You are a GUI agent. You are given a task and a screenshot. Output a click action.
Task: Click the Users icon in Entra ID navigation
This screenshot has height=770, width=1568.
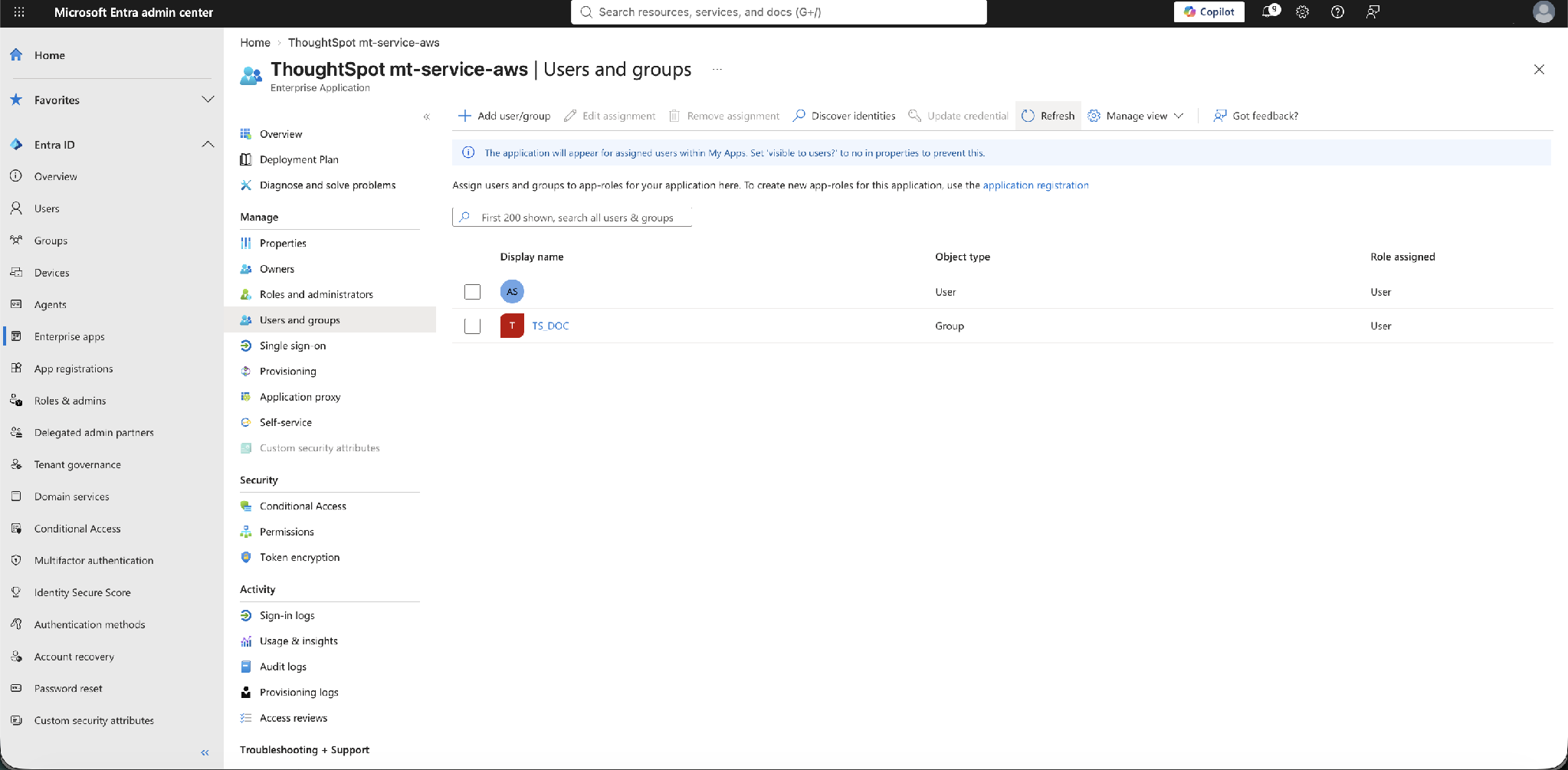[16, 208]
